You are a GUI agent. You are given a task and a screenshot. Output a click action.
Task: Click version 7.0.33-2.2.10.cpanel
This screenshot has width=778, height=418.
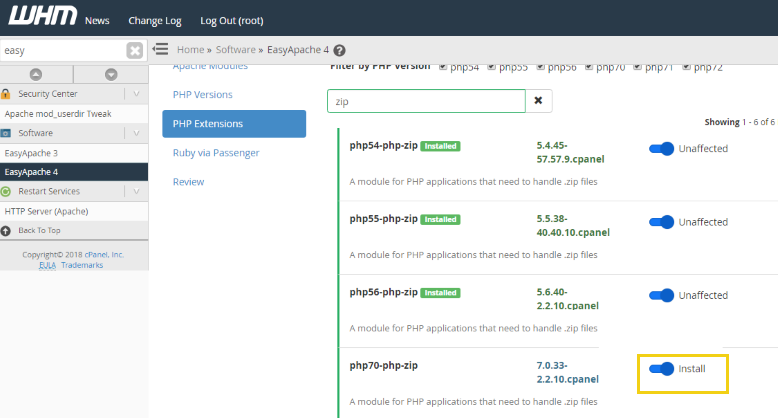568,372
